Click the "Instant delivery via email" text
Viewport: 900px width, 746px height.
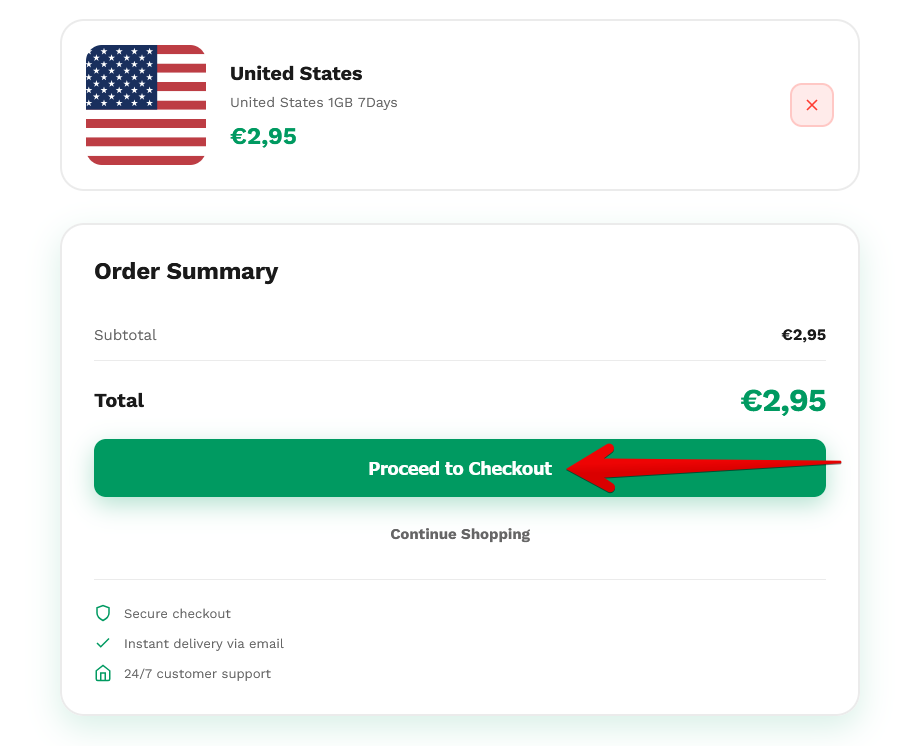pos(204,644)
